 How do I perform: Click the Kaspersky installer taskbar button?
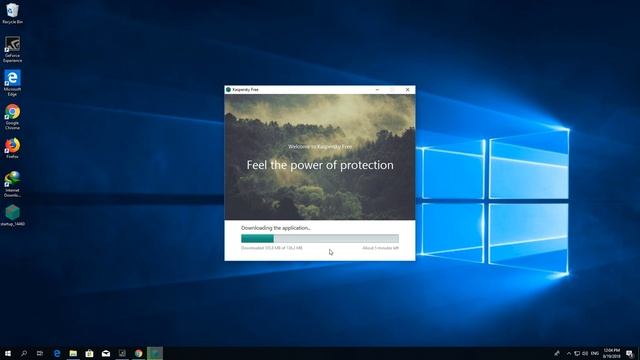(155, 353)
